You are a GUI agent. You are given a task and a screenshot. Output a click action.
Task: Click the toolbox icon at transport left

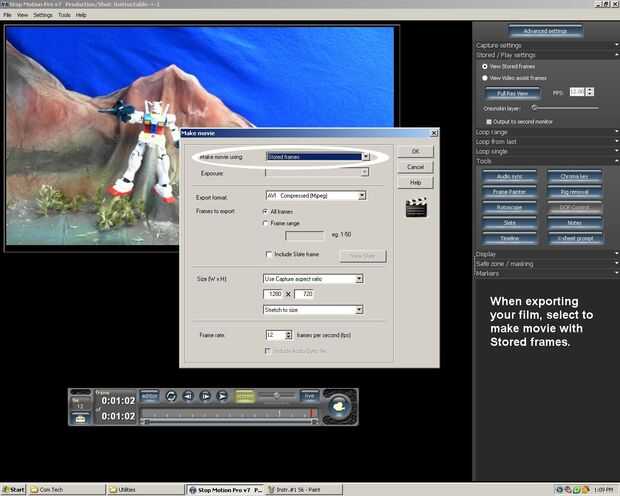pyautogui.click(x=80, y=418)
